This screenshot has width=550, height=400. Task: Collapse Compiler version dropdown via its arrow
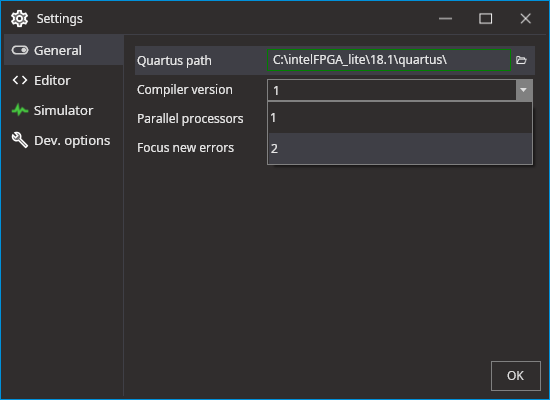(x=524, y=90)
